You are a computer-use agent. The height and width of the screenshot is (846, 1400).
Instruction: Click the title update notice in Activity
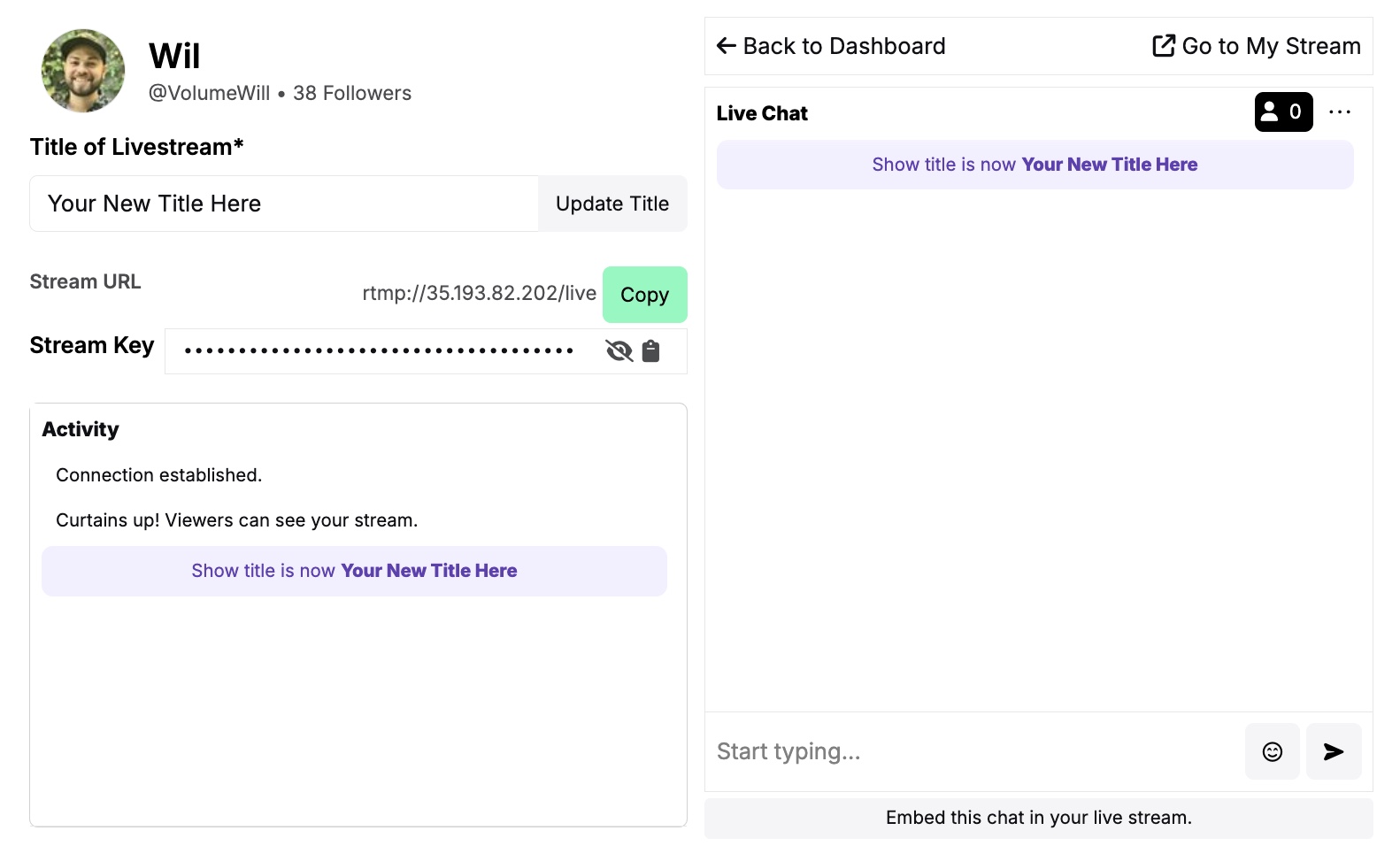(x=354, y=571)
